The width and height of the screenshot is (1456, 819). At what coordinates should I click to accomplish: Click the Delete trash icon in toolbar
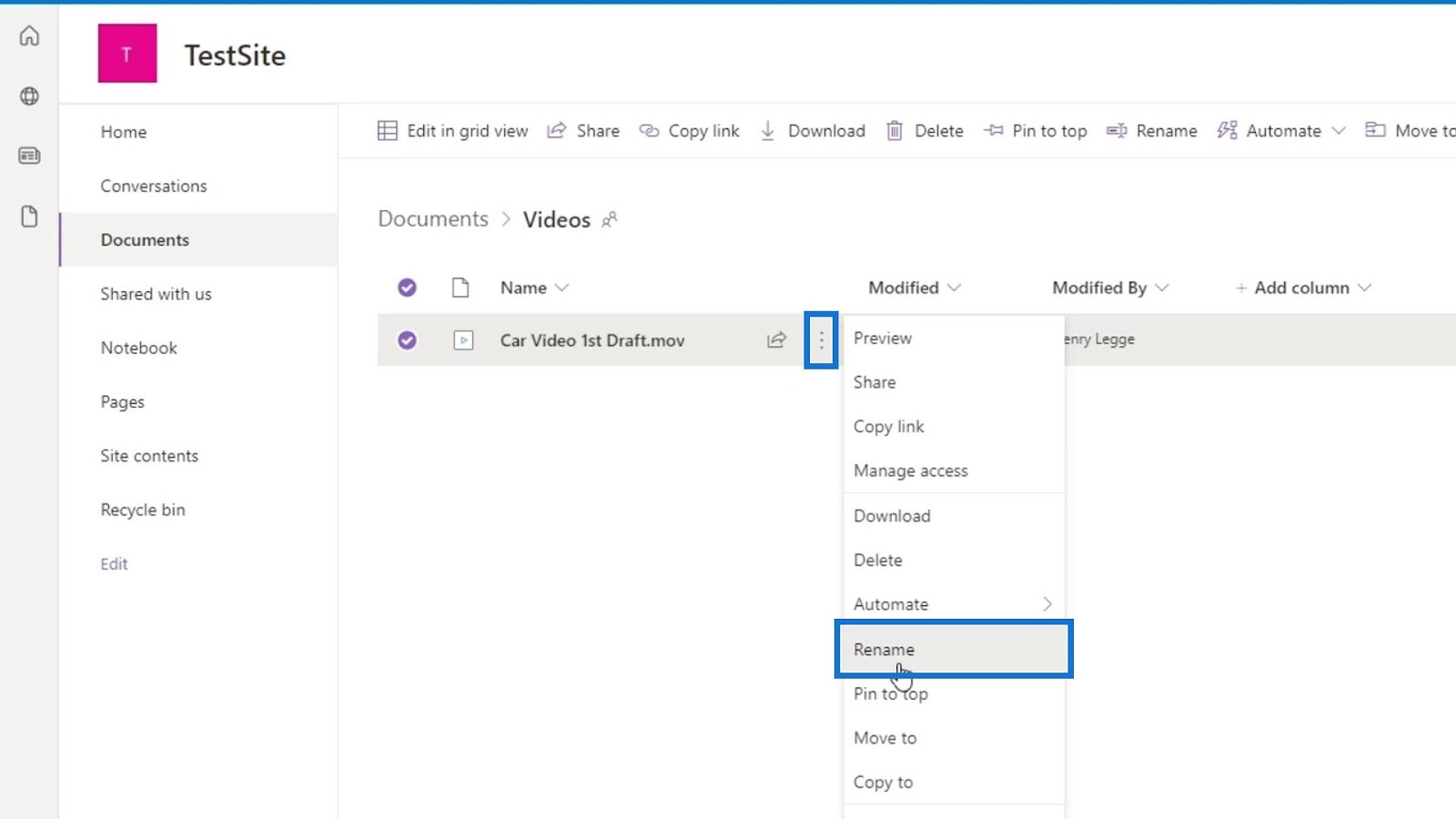coord(895,131)
